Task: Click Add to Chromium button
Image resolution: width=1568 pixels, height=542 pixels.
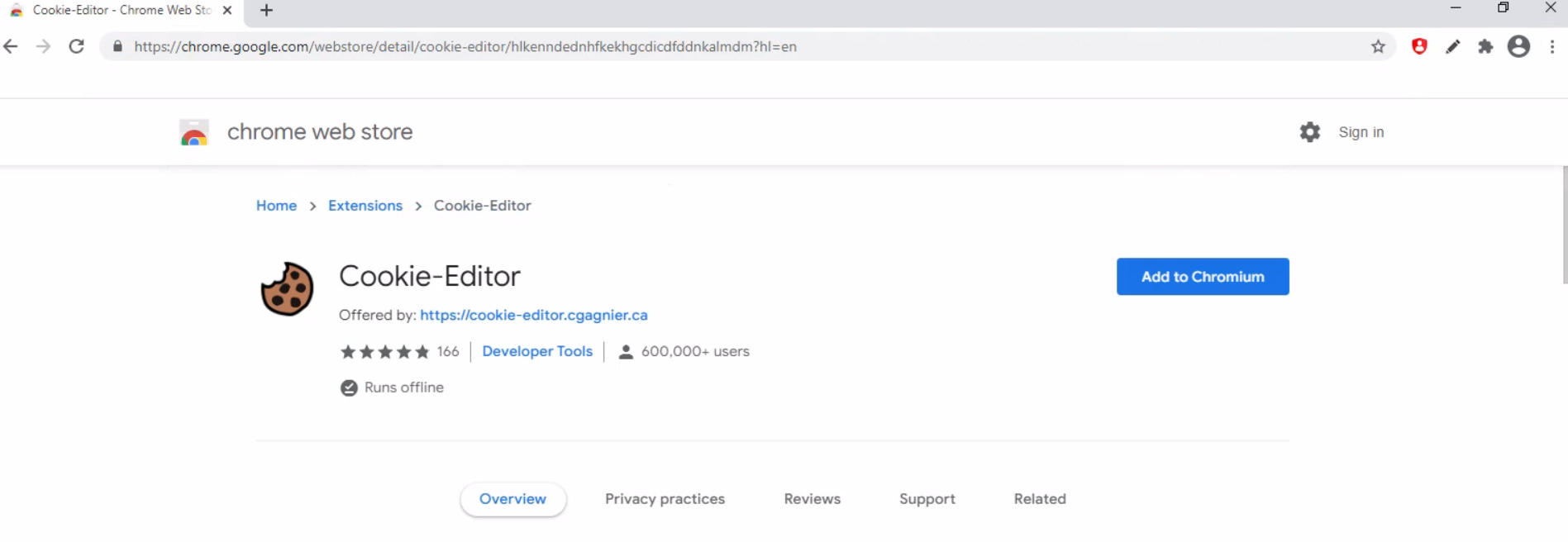Action: pyautogui.click(x=1203, y=277)
